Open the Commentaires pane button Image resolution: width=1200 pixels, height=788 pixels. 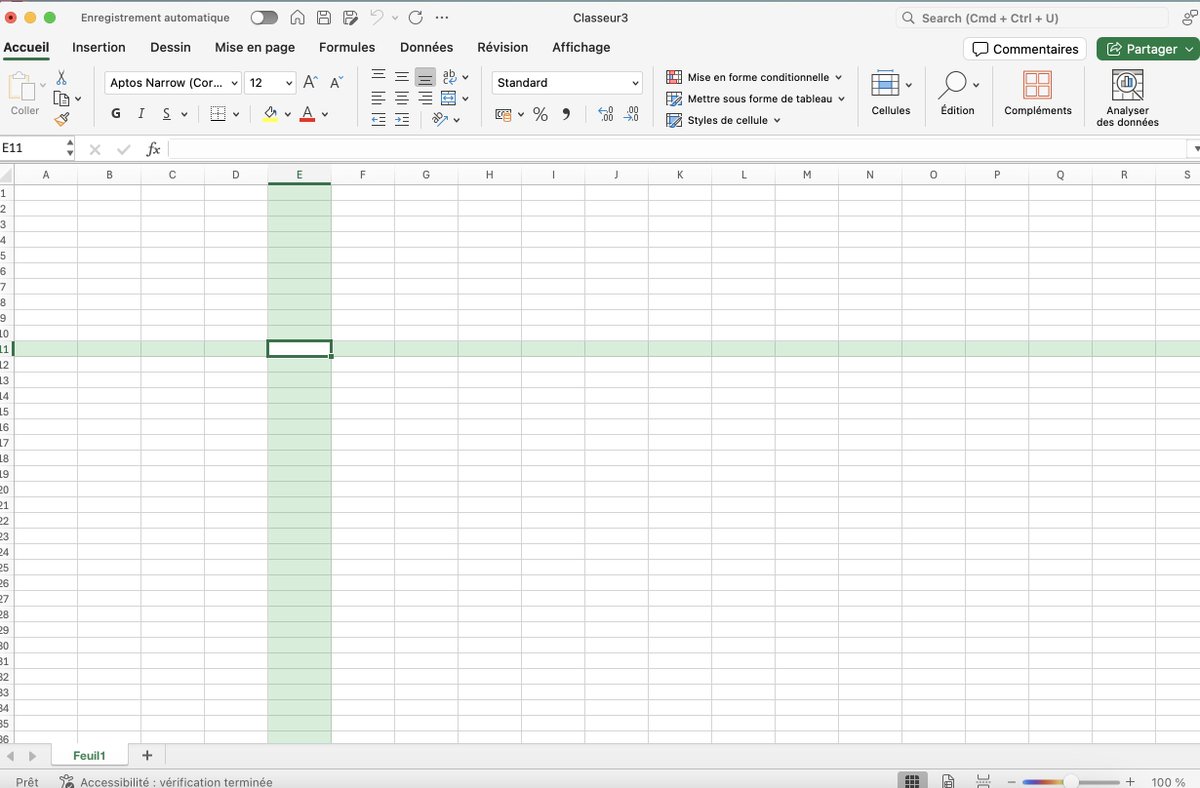pos(1025,49)
